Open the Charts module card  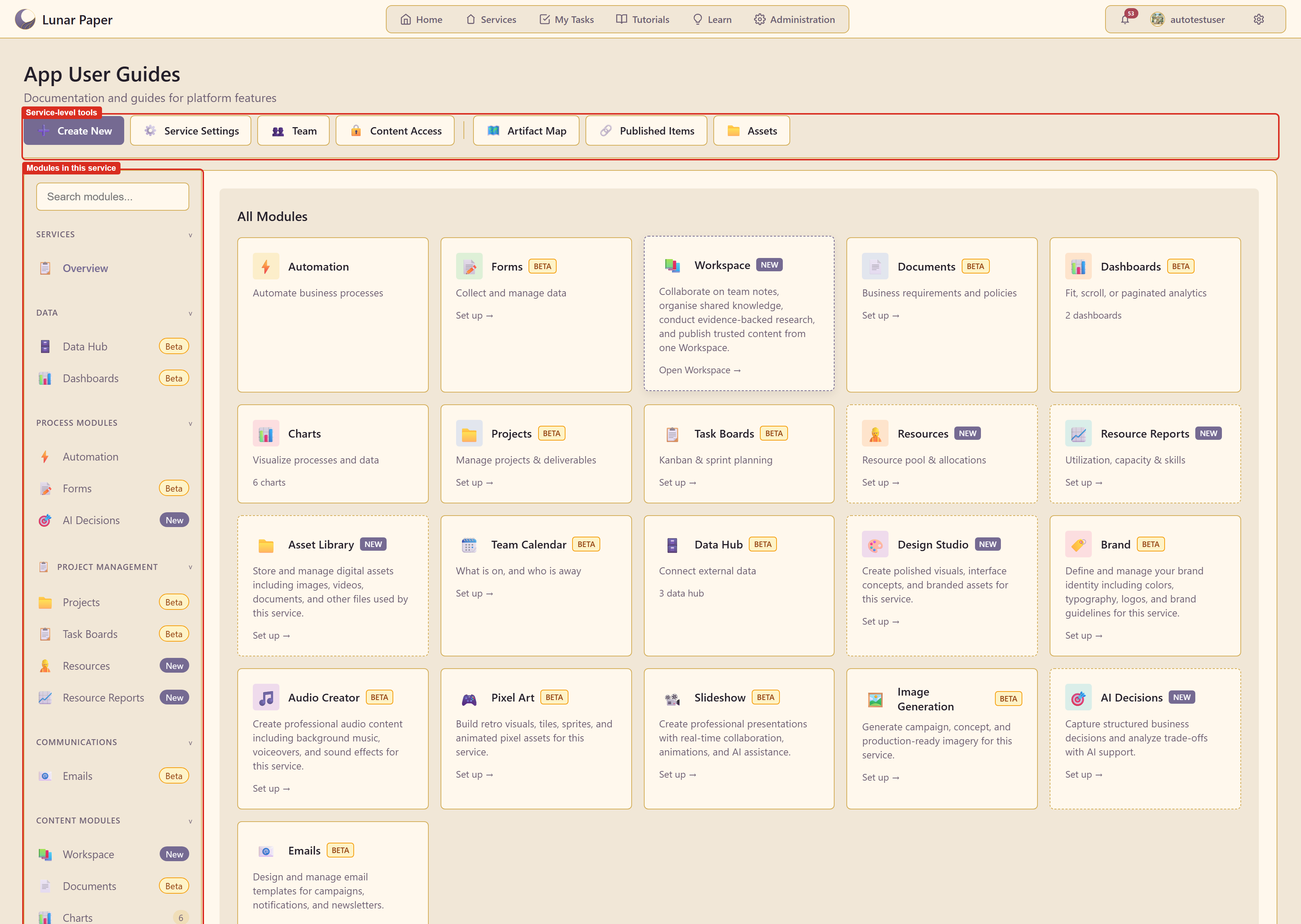[x=333, y=453]
